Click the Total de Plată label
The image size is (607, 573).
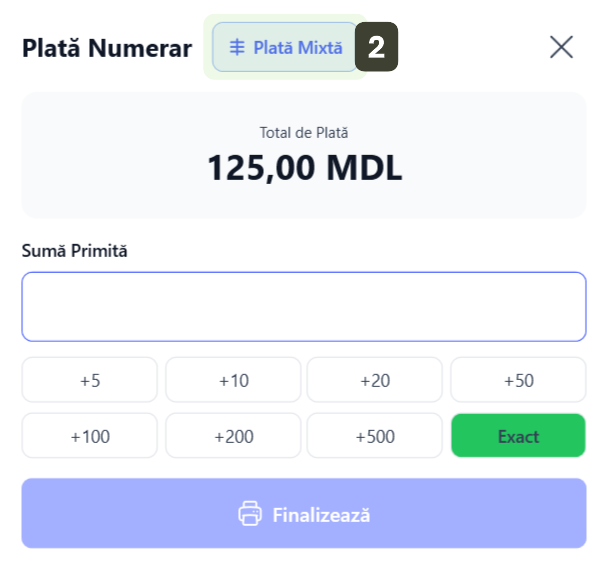[304, 132]
